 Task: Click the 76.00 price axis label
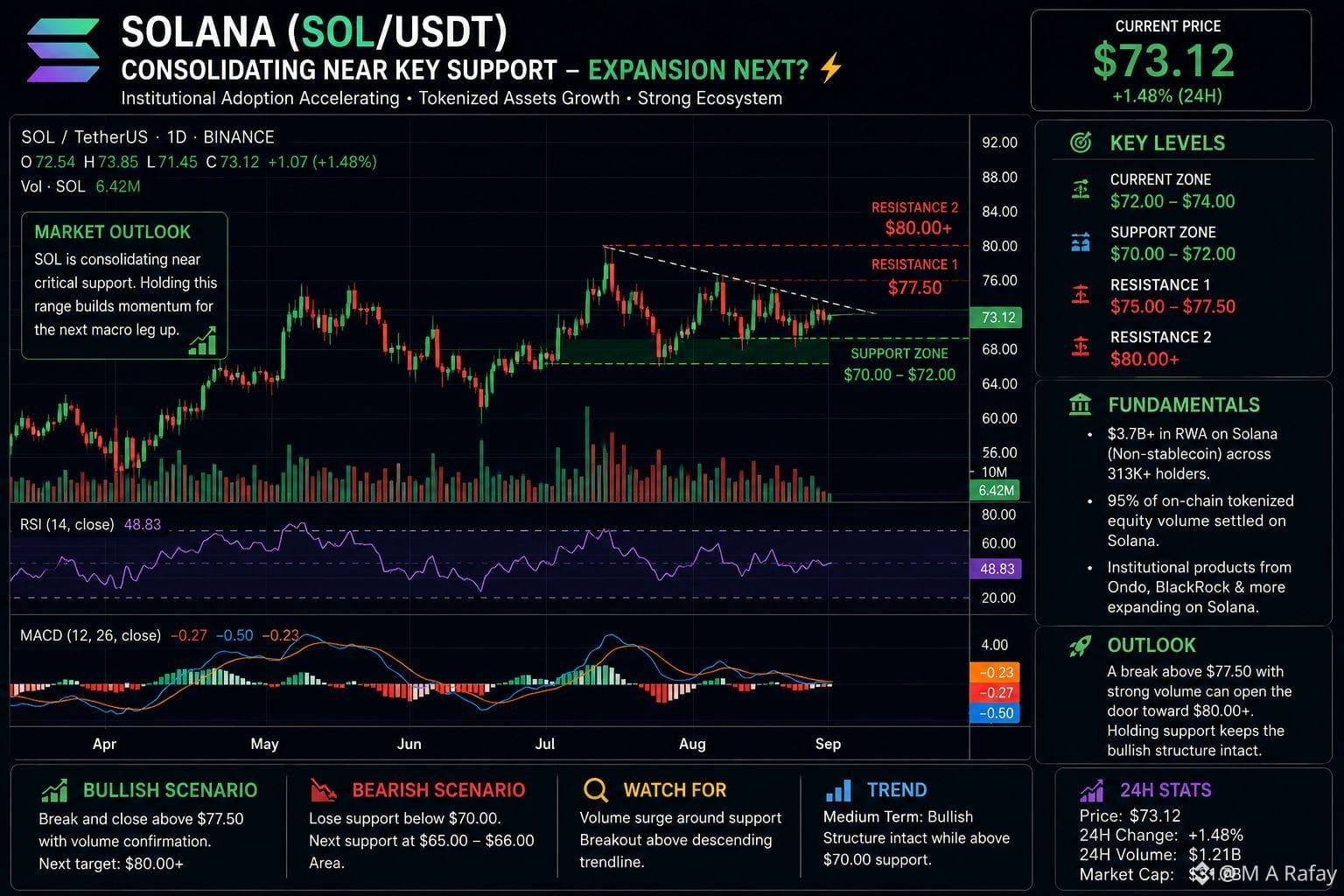[x=999, y=281]
